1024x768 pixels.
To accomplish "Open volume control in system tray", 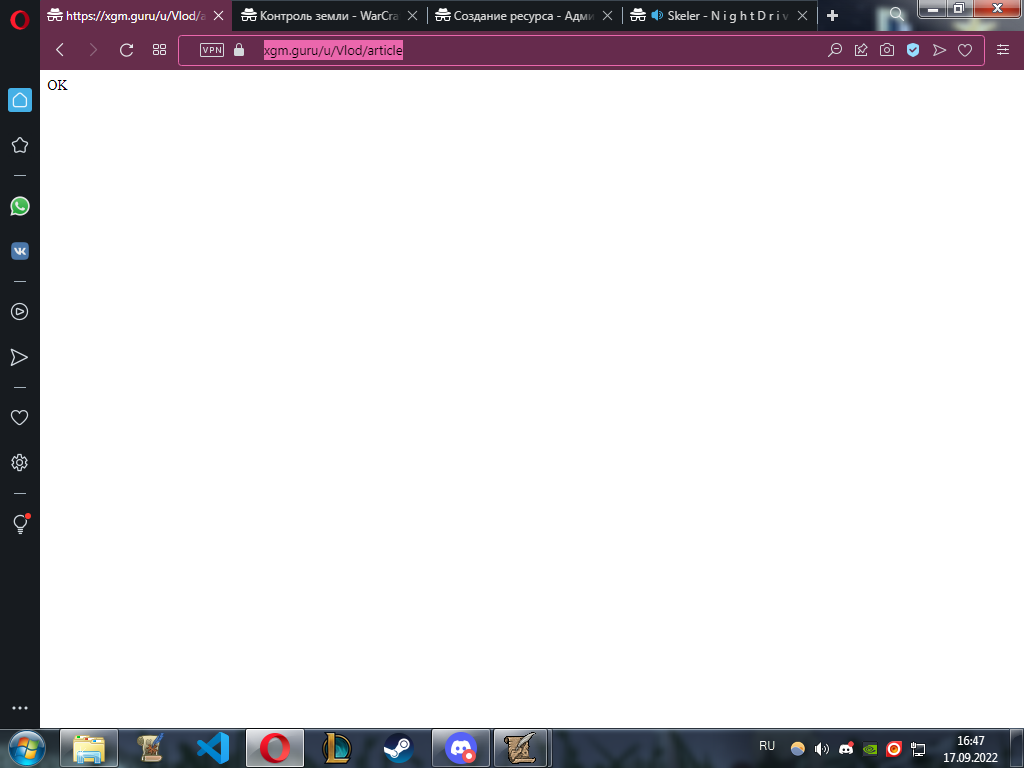I will 822,749.
